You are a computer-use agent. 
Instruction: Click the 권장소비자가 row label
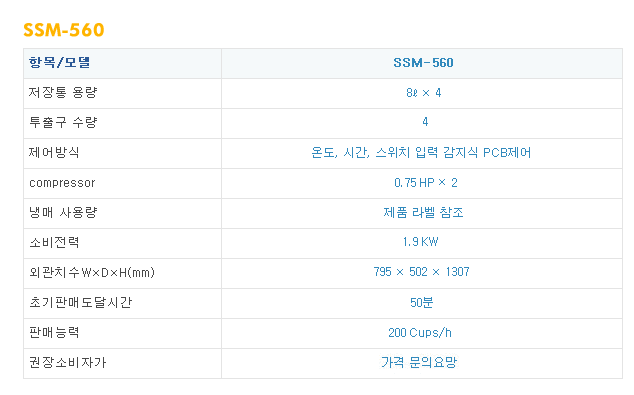(68, 362)
